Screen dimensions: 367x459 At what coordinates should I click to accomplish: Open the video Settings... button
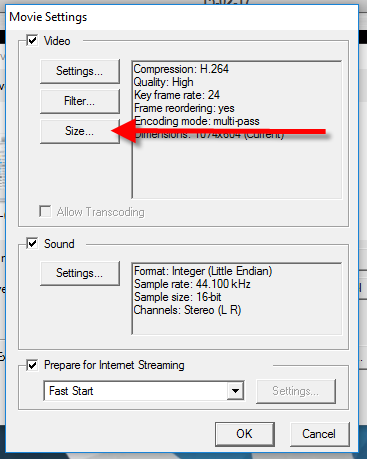point(80,71)
